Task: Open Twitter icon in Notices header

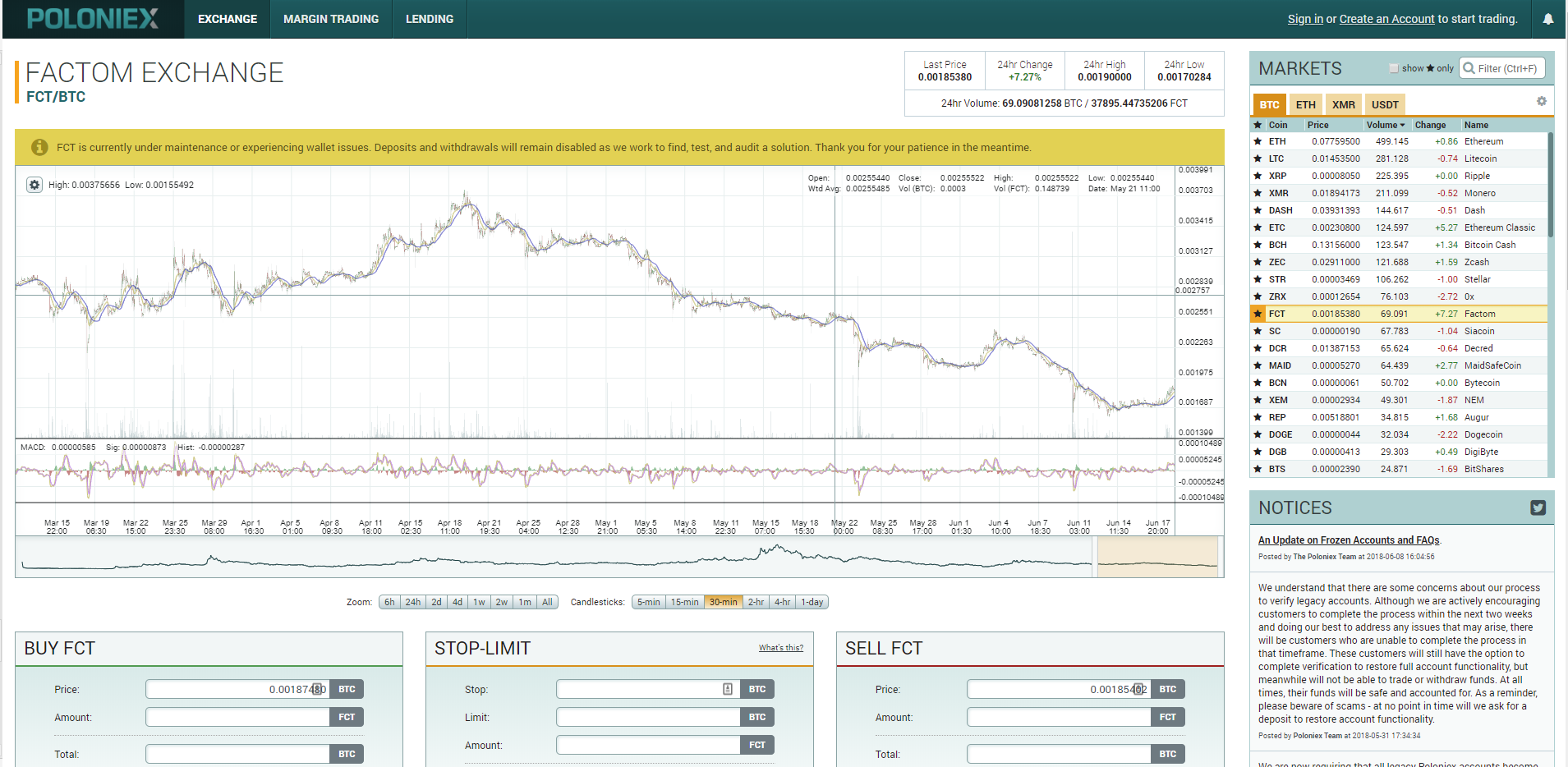Action: (x=1538, y=508)
